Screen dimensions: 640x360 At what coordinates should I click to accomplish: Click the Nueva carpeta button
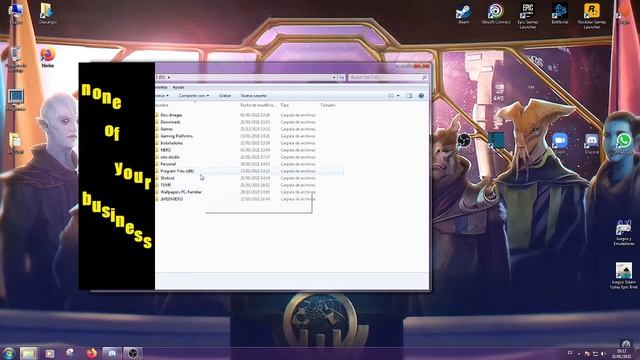pyautogui.click(x=253, y=96)
